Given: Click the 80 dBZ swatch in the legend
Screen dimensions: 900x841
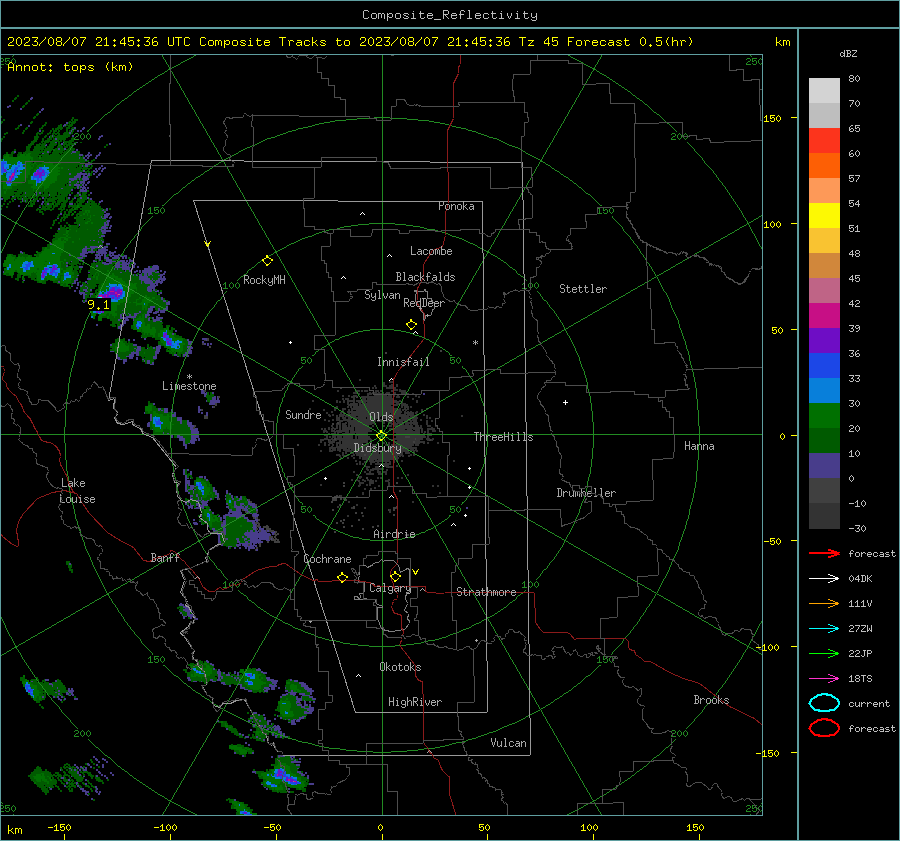Looking at the screenshot, I should (824, 90).
